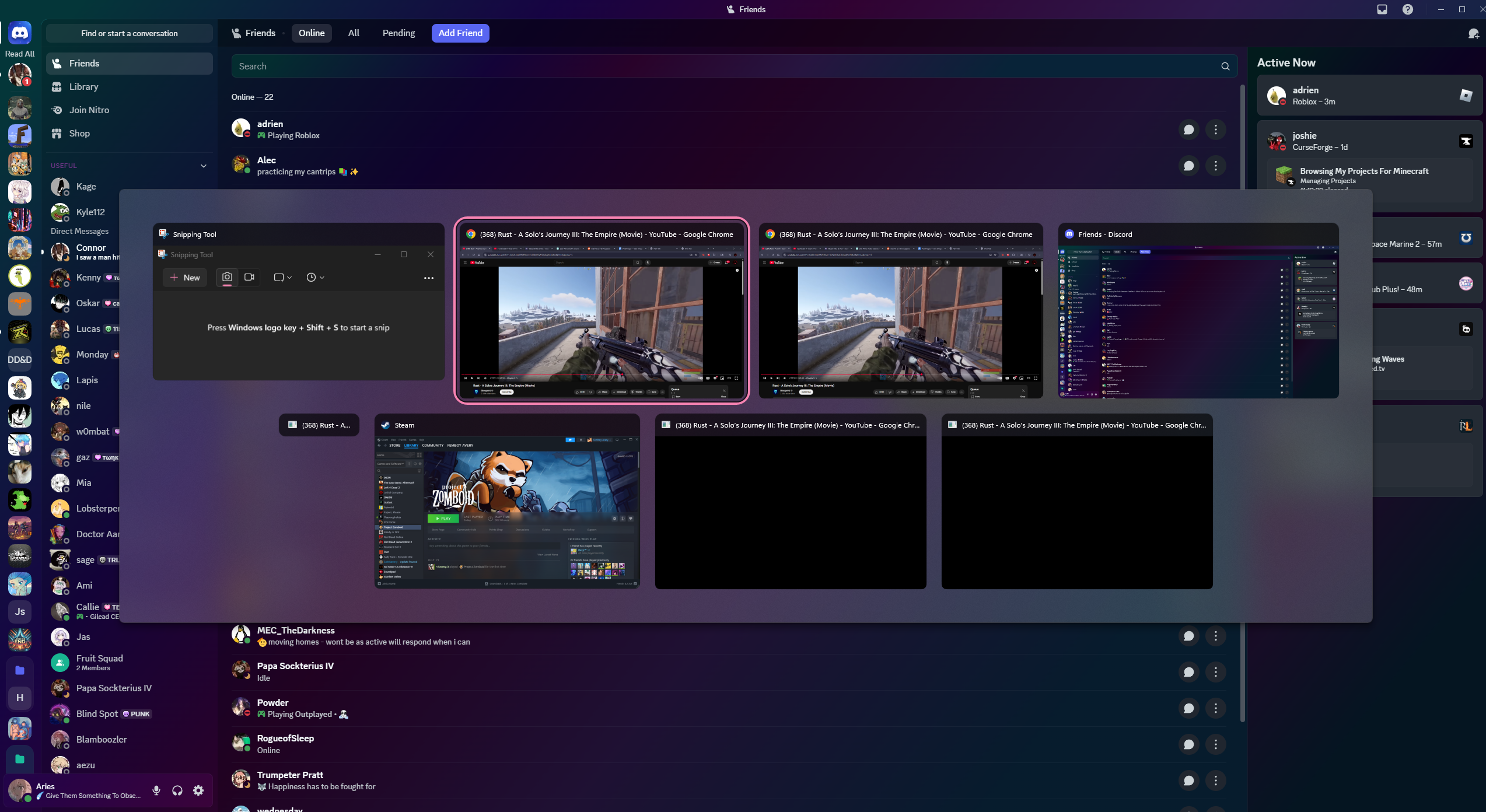Screen dimensions: 1486x812
Task: Select Snipping Tool record video mode
Action: click(250, 277)
